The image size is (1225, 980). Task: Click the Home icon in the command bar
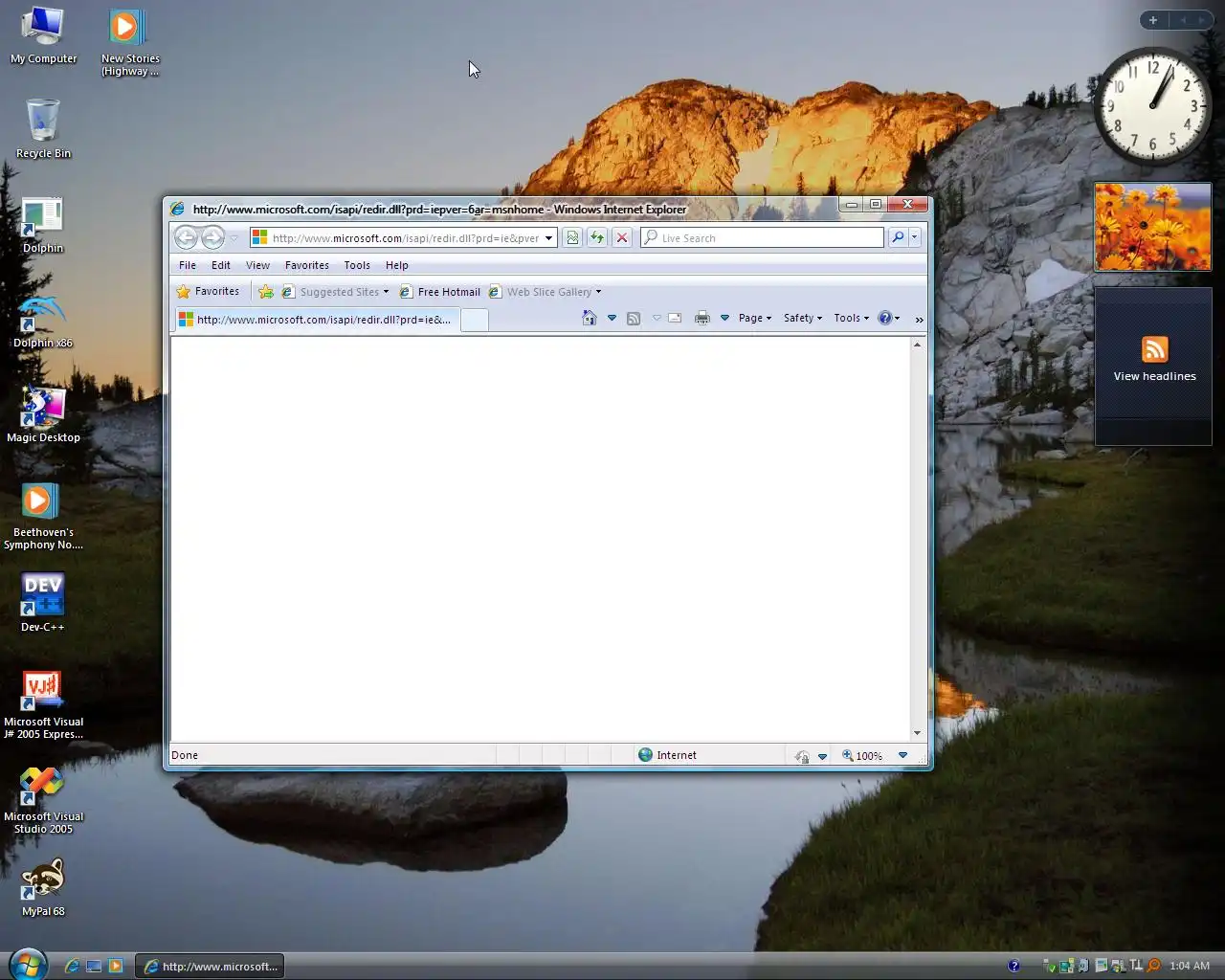590,318
